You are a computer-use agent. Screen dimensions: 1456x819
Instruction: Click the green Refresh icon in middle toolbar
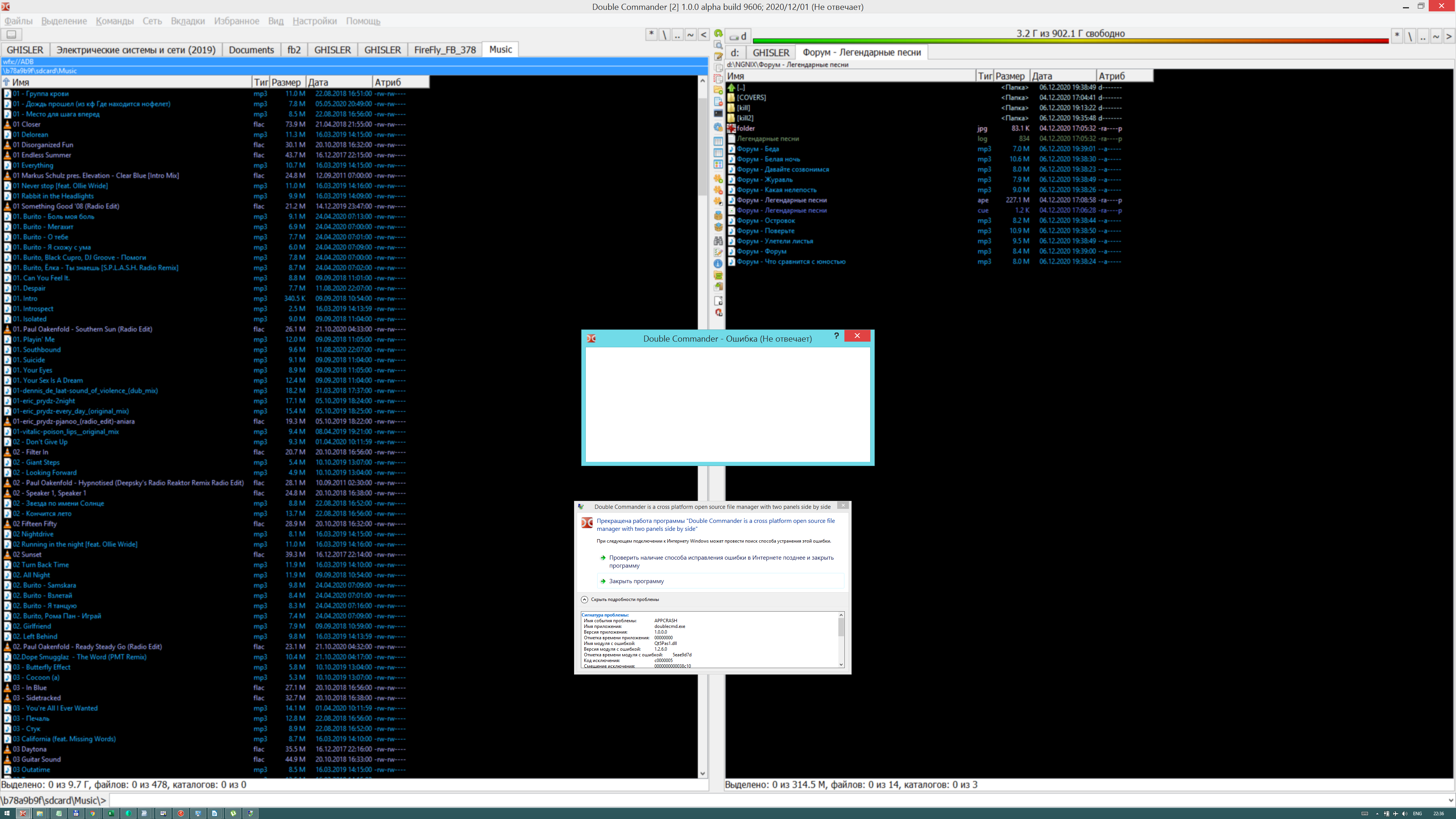[718, 33]
